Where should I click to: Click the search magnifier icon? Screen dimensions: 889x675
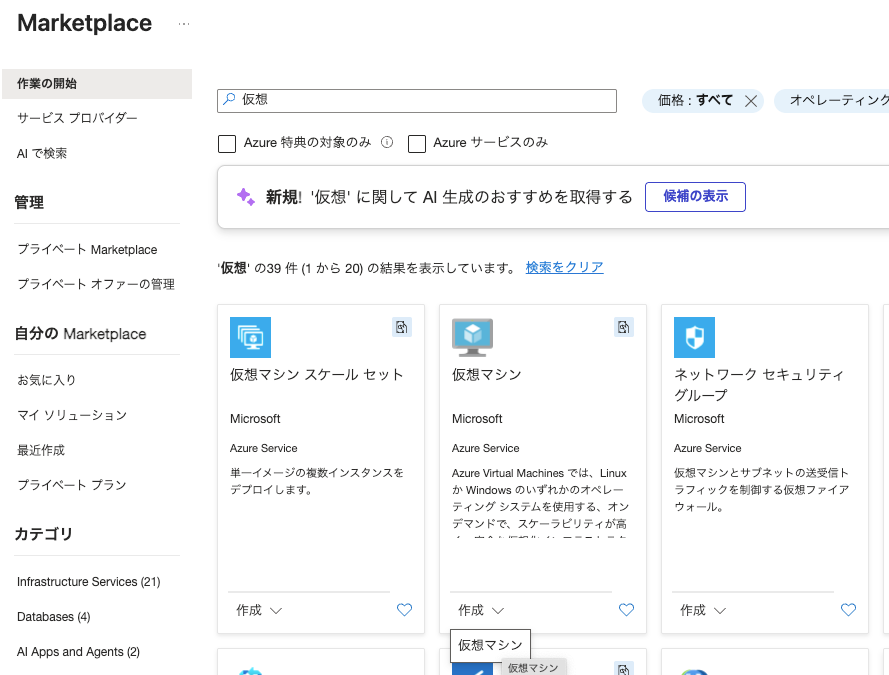(x=229, y=99)
